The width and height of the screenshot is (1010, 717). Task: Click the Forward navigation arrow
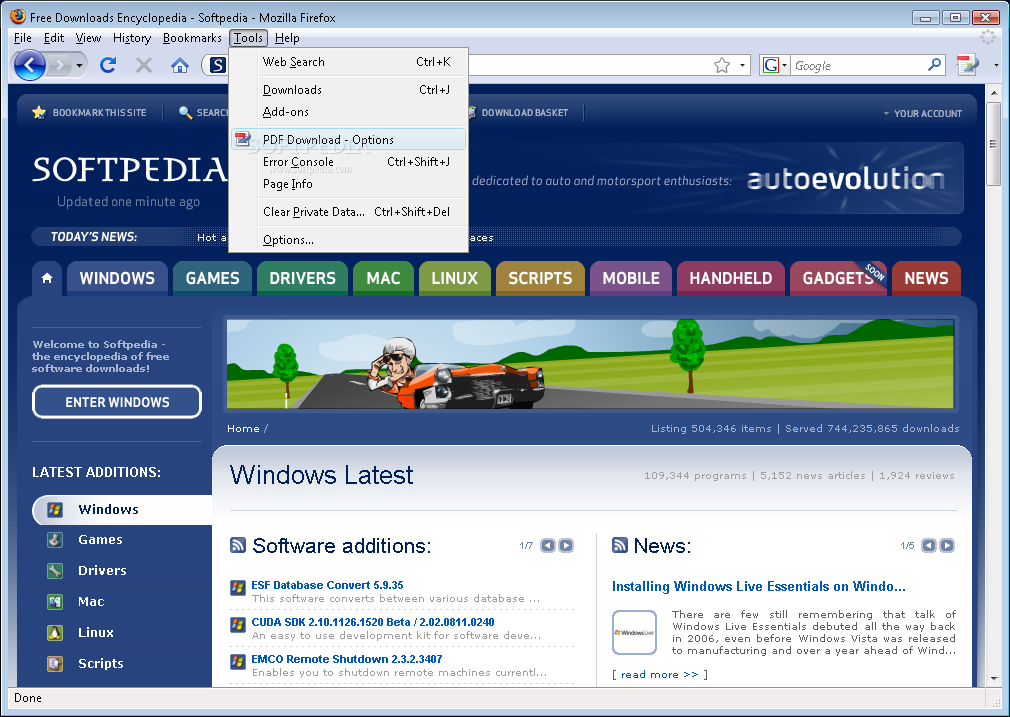(60, 65)
